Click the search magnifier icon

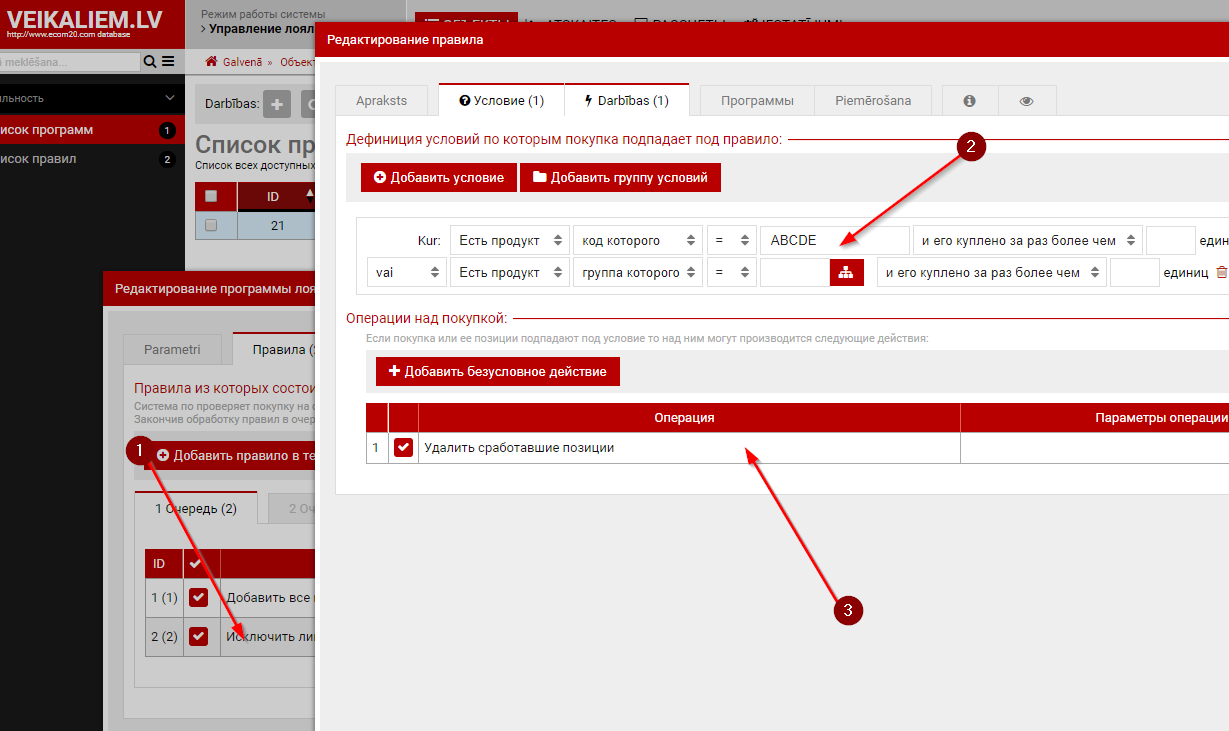[150, 62]
